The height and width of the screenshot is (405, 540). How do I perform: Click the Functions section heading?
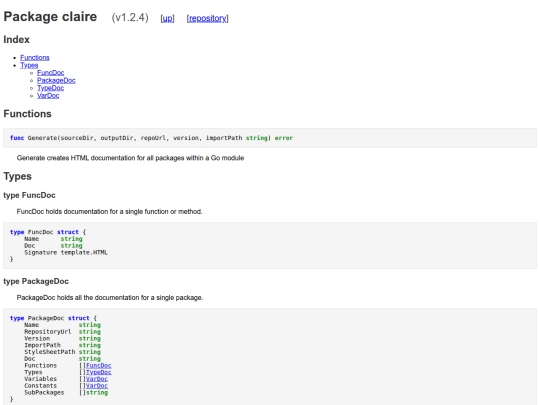[x=28, y=114]
